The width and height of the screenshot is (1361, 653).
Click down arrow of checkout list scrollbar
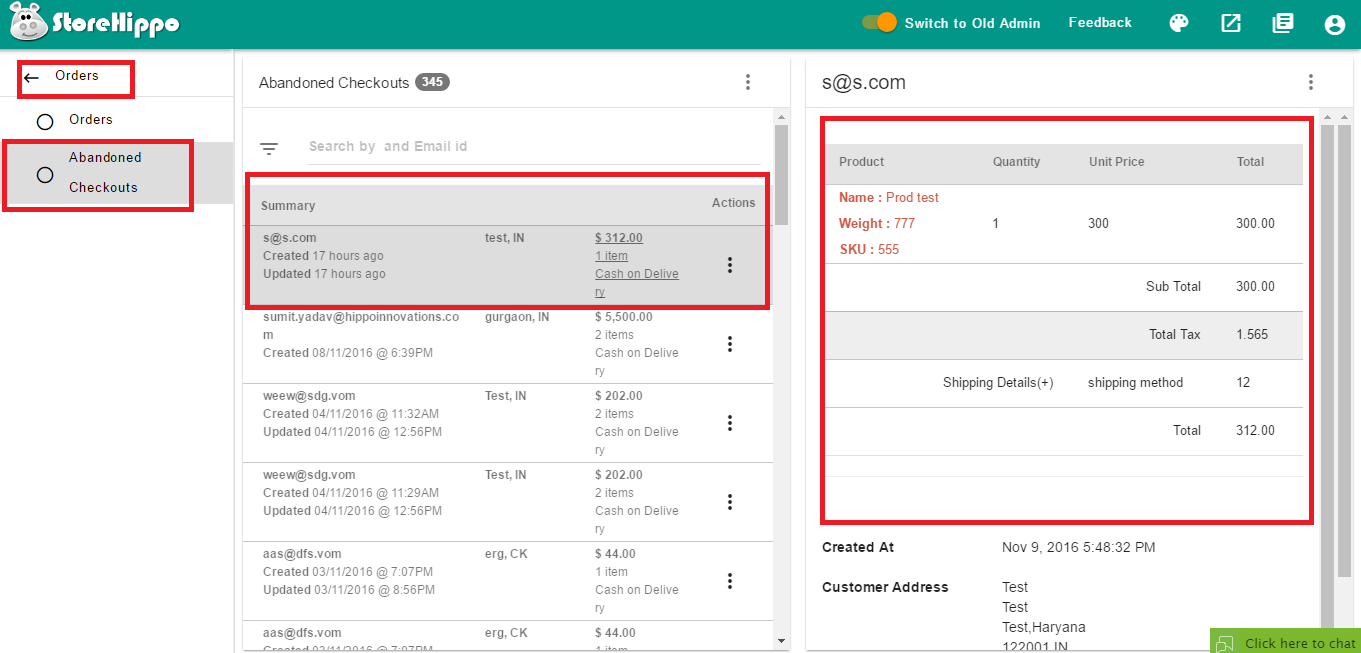(x=781, y=640)
